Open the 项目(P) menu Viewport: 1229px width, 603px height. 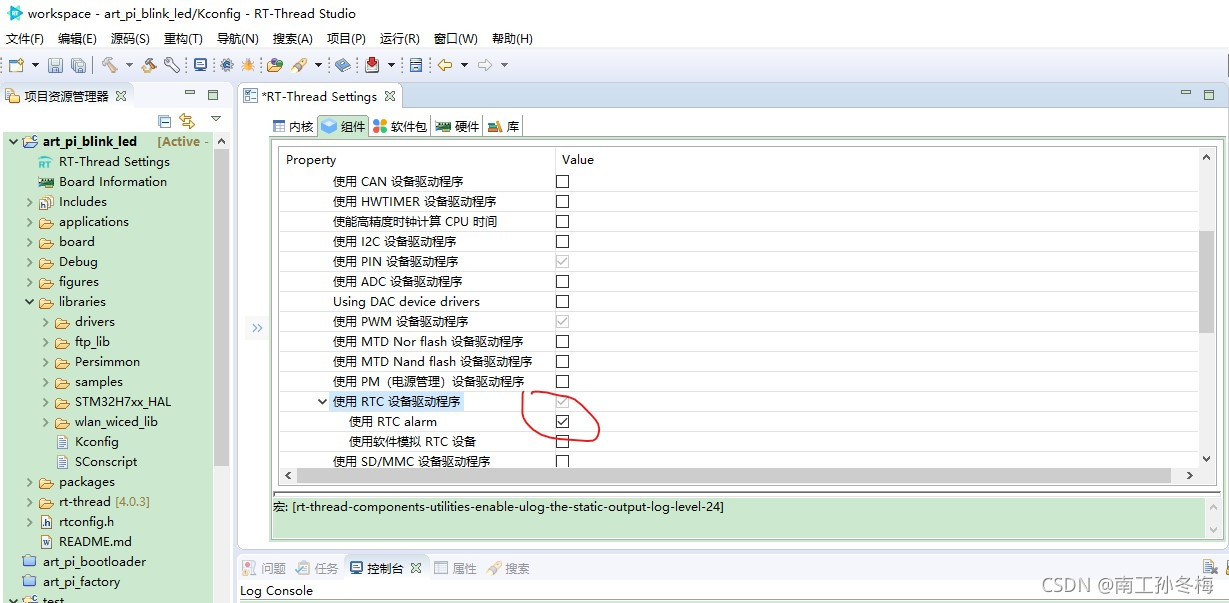(346, 38)
